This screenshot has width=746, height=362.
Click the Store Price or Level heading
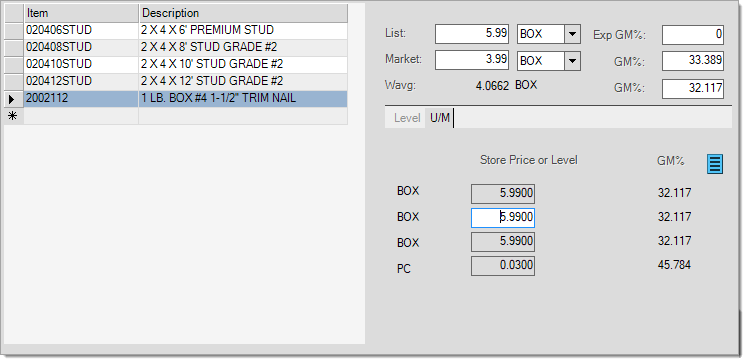click(x=529, y=160)
